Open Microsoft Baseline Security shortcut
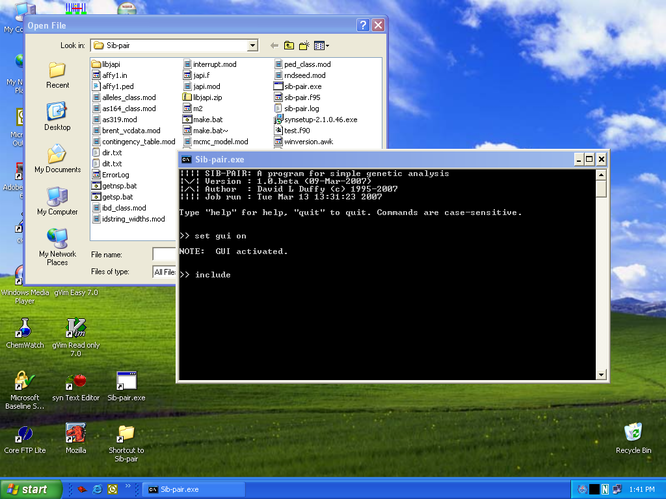Screen dimensions: 666x499 (x=25, y=390)
